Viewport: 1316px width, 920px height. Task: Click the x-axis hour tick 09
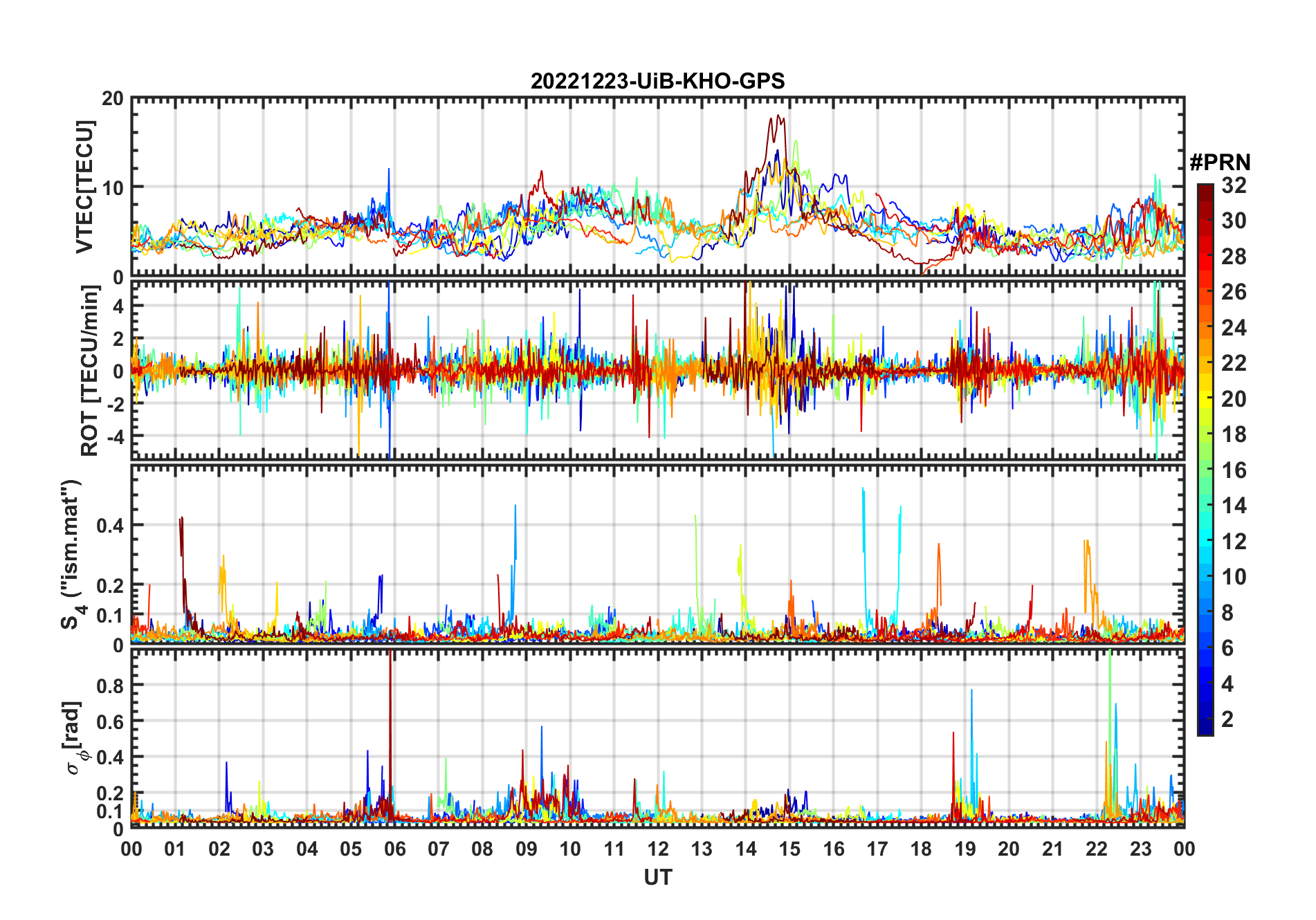tap(527, 849)
